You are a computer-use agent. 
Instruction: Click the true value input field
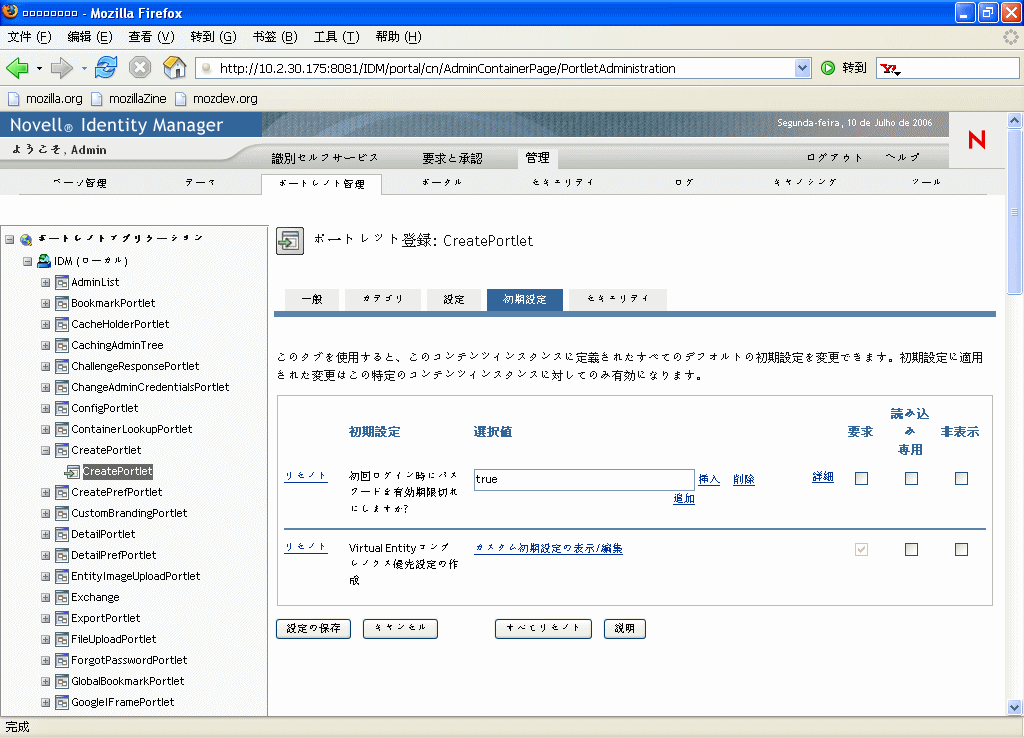tap(584, 479)
